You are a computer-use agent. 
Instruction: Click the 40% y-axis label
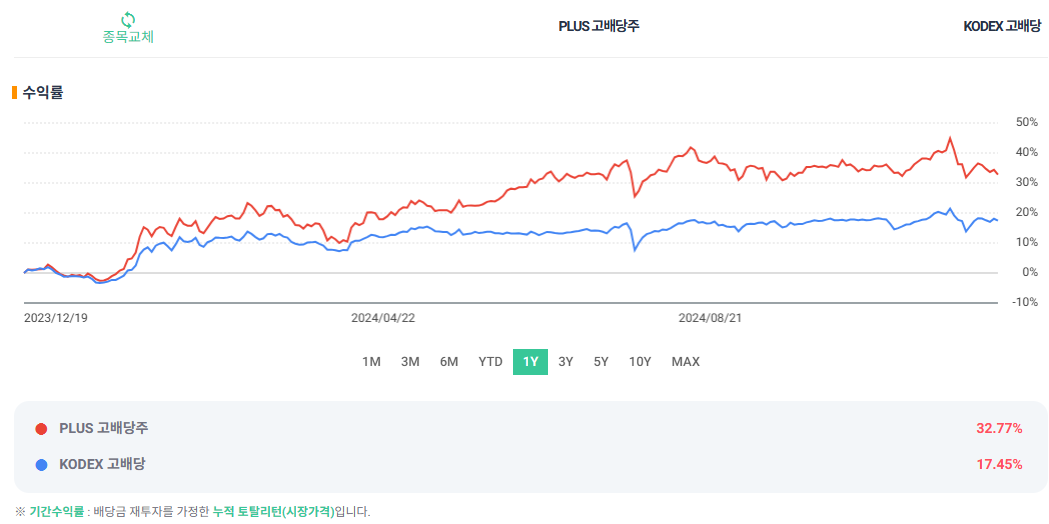(x=1026, y=153)
